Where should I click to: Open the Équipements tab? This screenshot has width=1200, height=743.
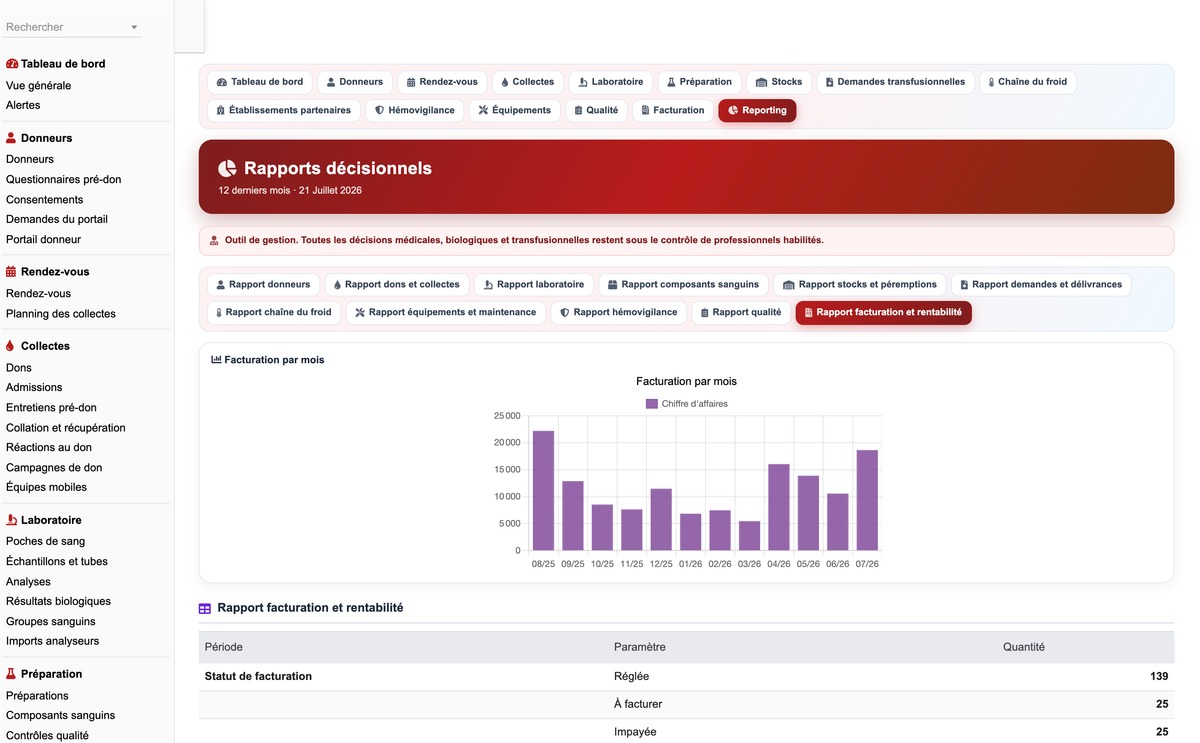515,110
